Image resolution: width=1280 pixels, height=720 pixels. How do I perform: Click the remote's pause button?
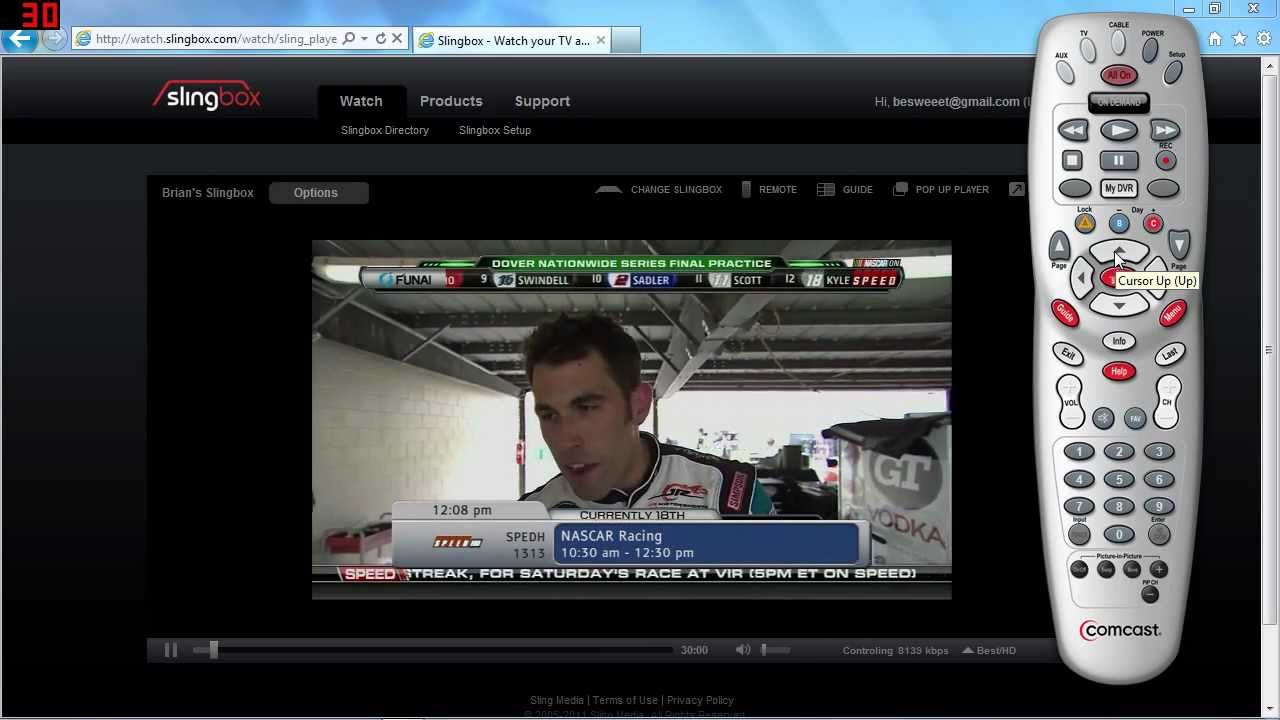1118,160
